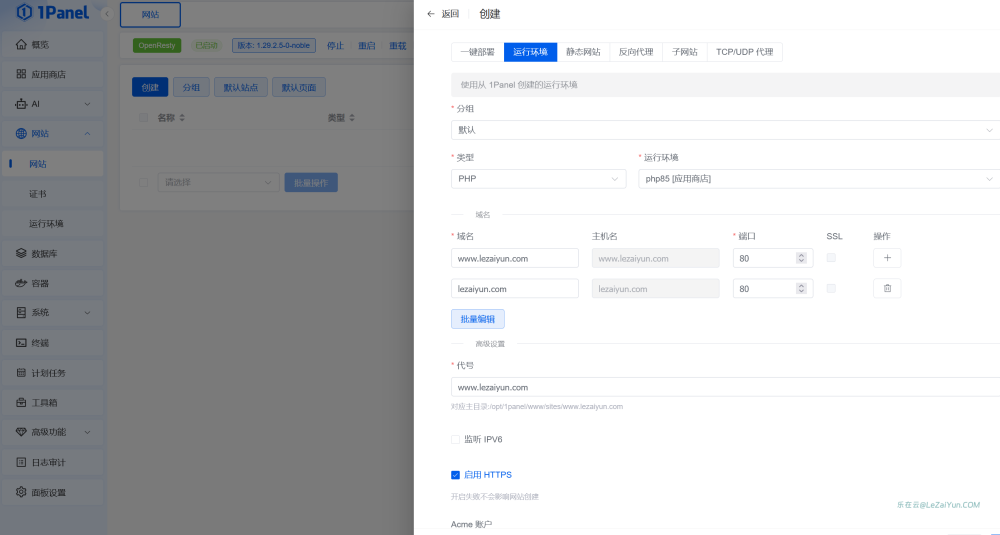Enable 监听 IPV6 checkbox
This screenshot has width=1000, height=535.
pos(455,439)
